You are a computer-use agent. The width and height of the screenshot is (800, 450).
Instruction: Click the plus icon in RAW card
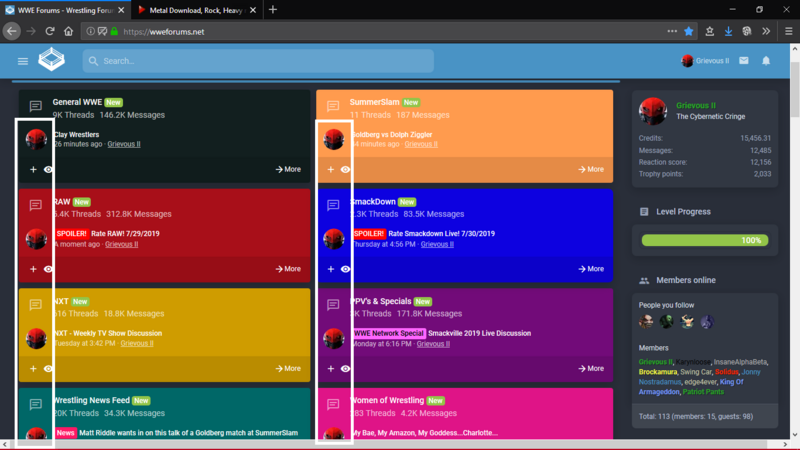33,269
